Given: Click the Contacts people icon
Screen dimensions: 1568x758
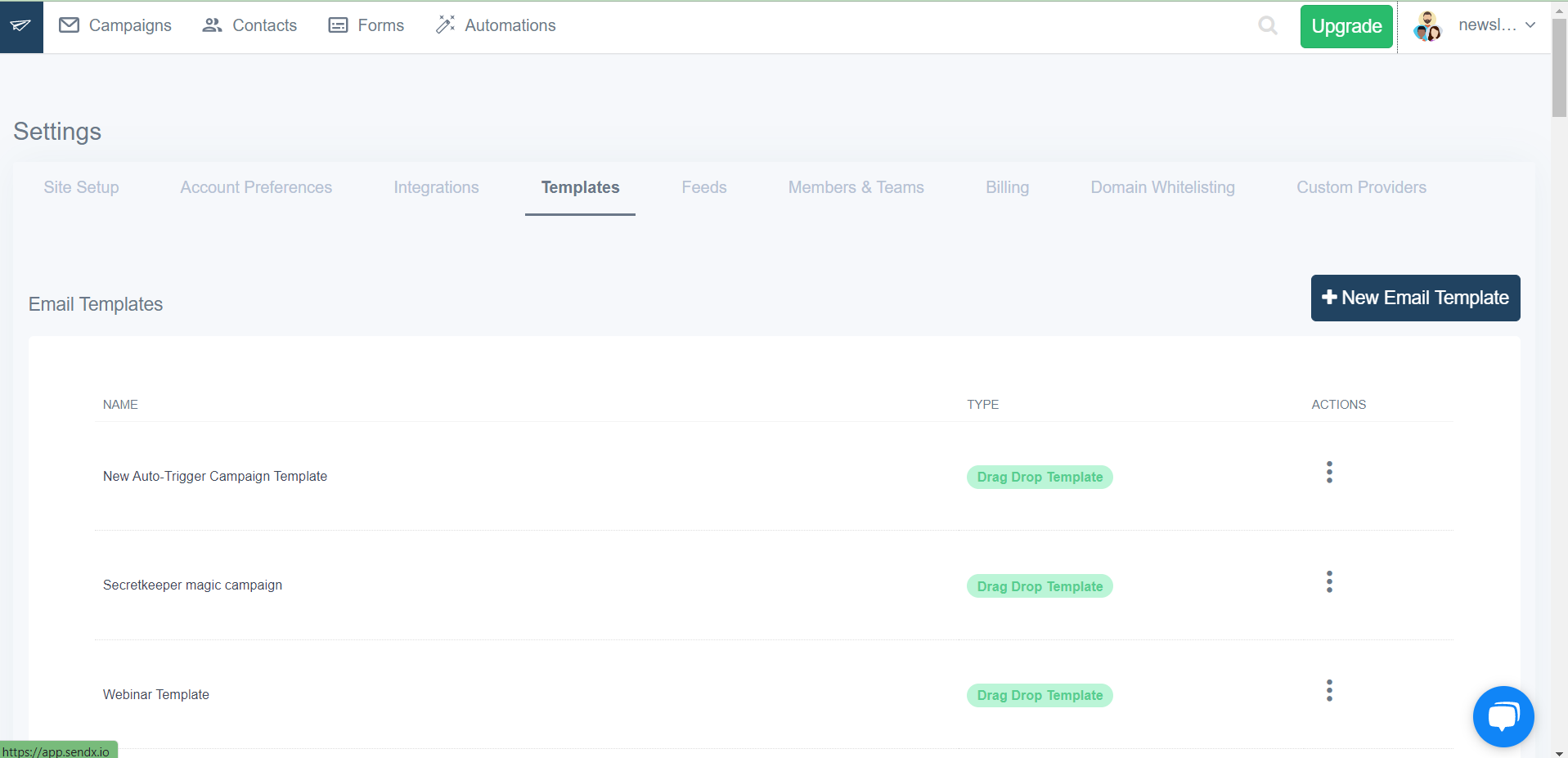Looking at the screenshot, I should (212, 25).
